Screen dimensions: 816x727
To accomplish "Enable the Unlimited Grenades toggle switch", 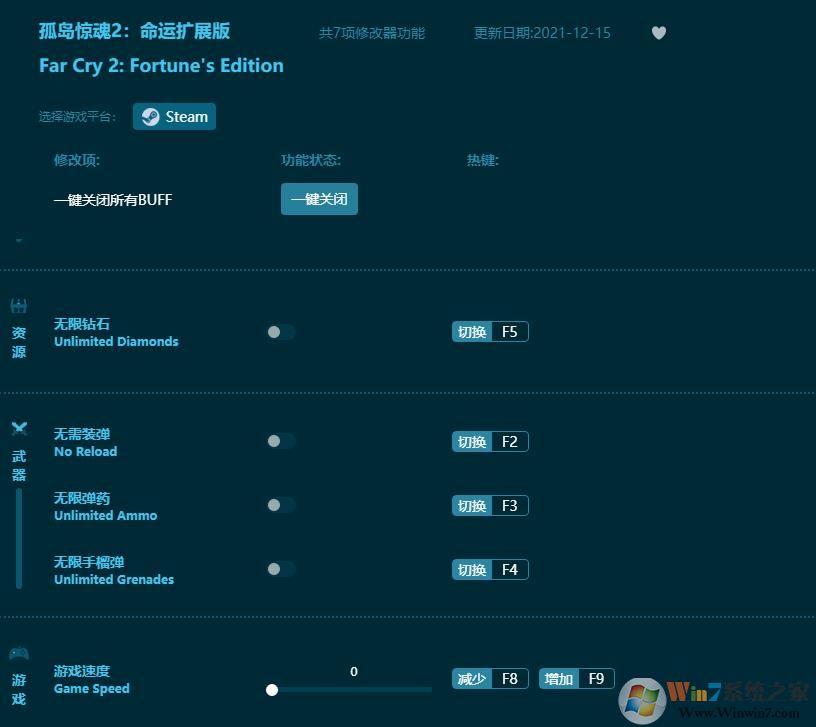I will (281, 569).
